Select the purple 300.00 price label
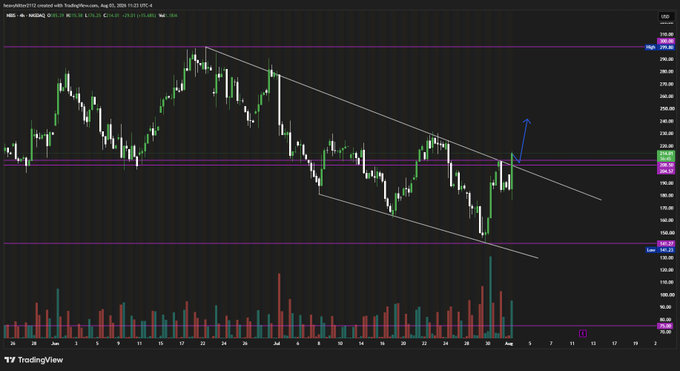The image size is (680, 371). pos(666,42)
